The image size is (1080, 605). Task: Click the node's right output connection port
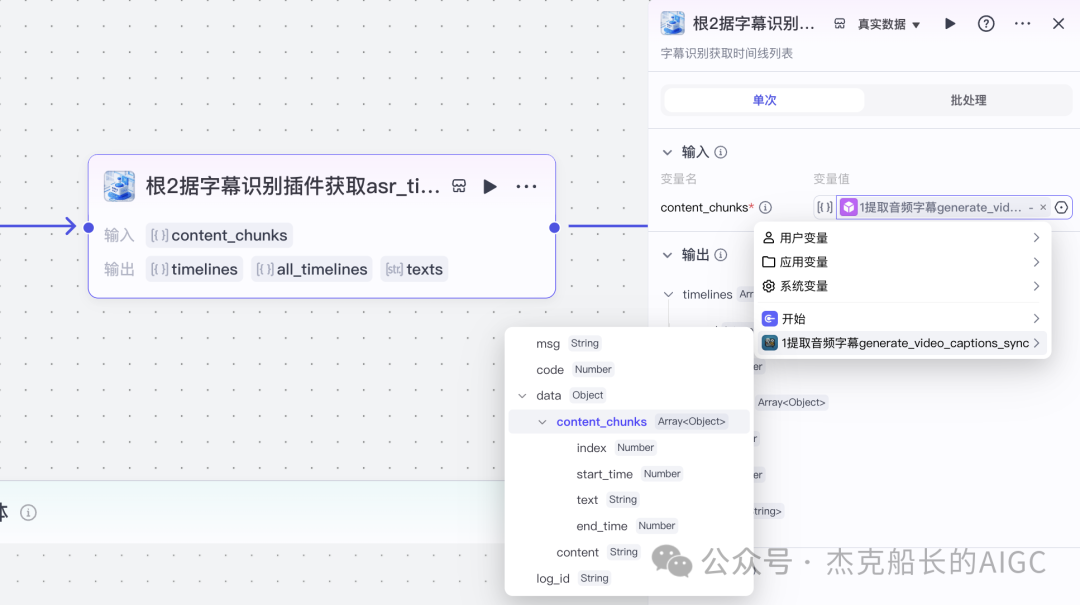click(554, 227)
